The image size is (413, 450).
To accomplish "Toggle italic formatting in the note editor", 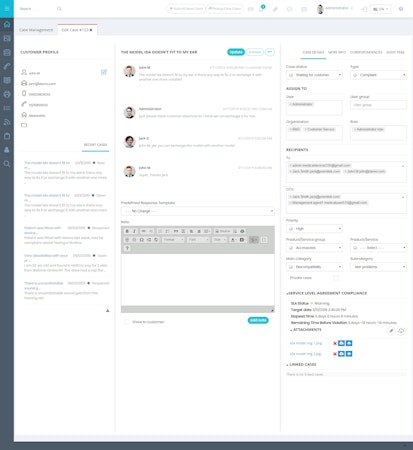I will click(x=134, y=231).
